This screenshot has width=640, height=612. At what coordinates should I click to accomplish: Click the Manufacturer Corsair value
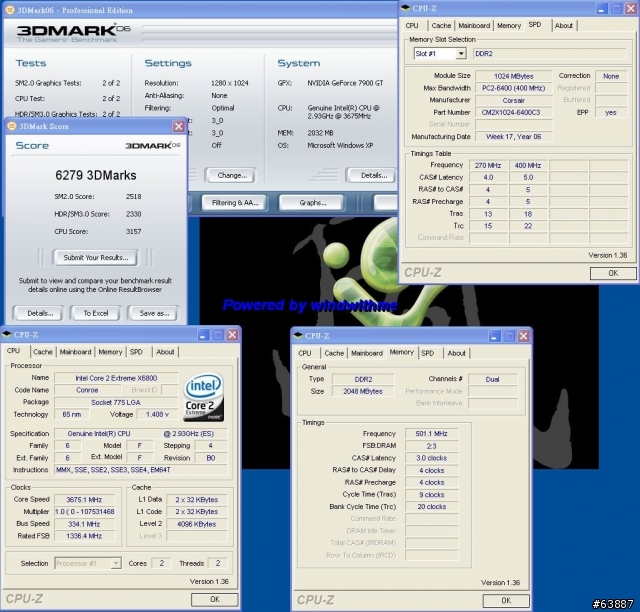point(514,100)
